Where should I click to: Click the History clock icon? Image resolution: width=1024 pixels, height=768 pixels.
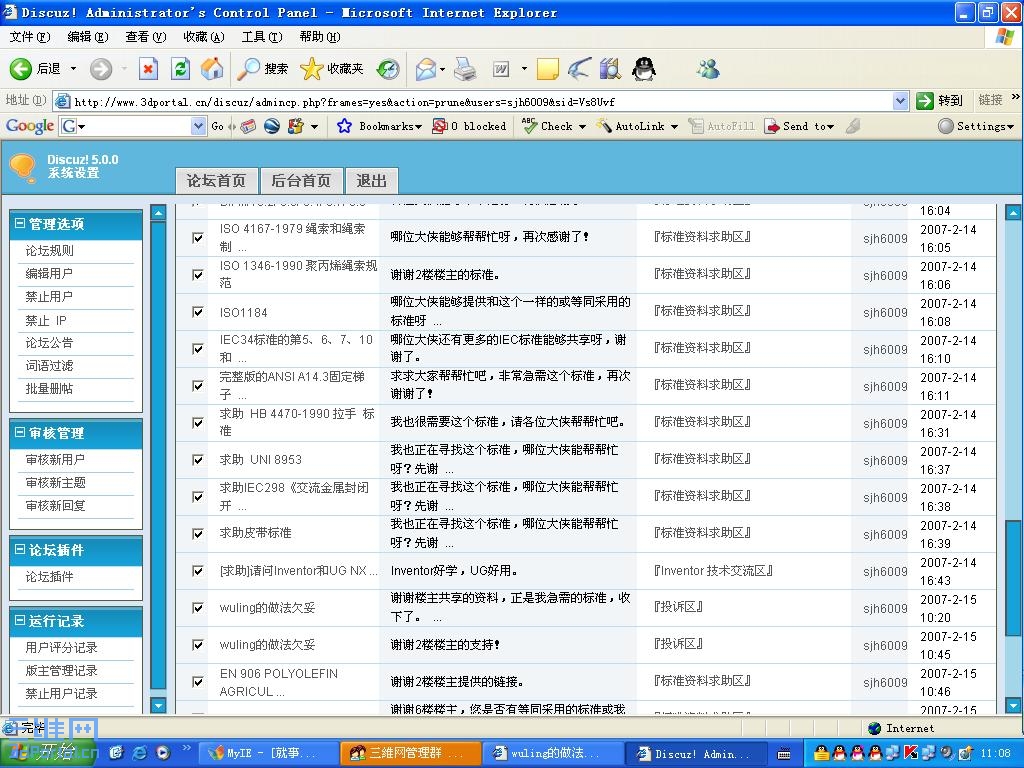click(x=388, y=69)
